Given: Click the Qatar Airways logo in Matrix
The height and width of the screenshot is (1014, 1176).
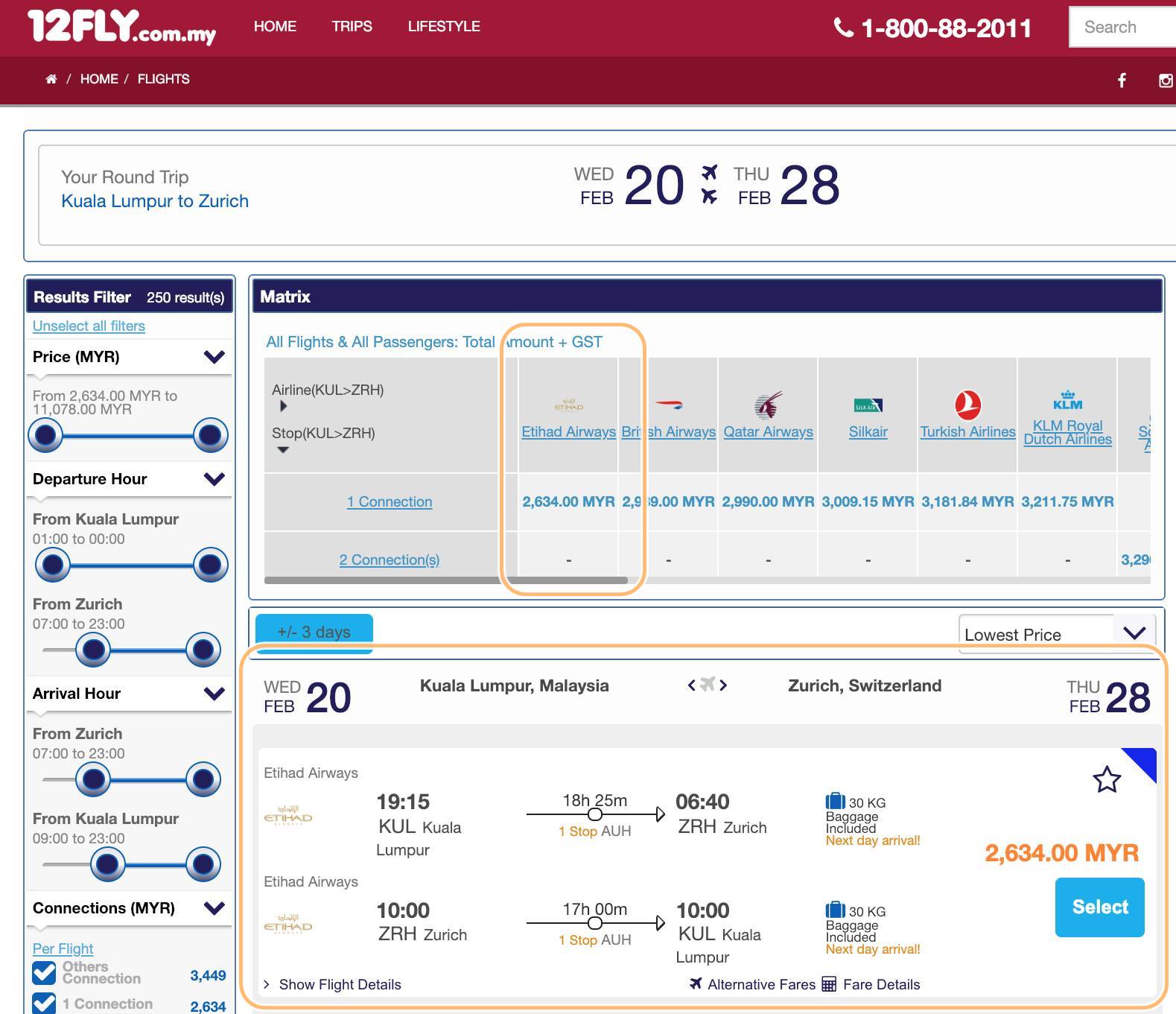Looking at the screenshot, I should pos(769,405).
